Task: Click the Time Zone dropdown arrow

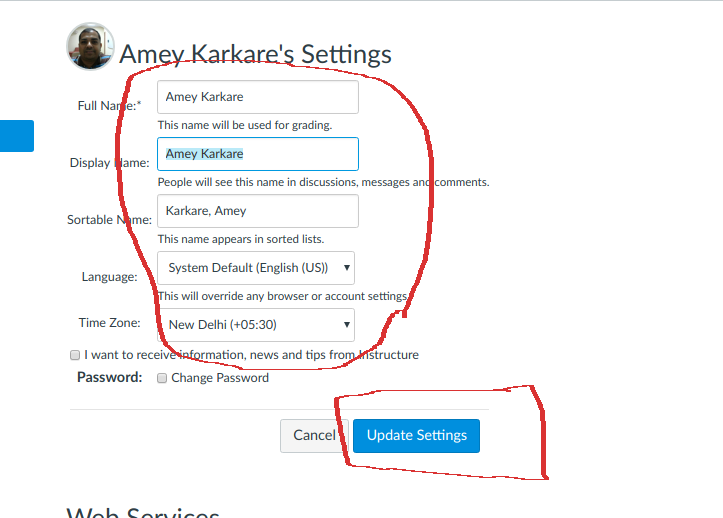Action: point(347,325)
